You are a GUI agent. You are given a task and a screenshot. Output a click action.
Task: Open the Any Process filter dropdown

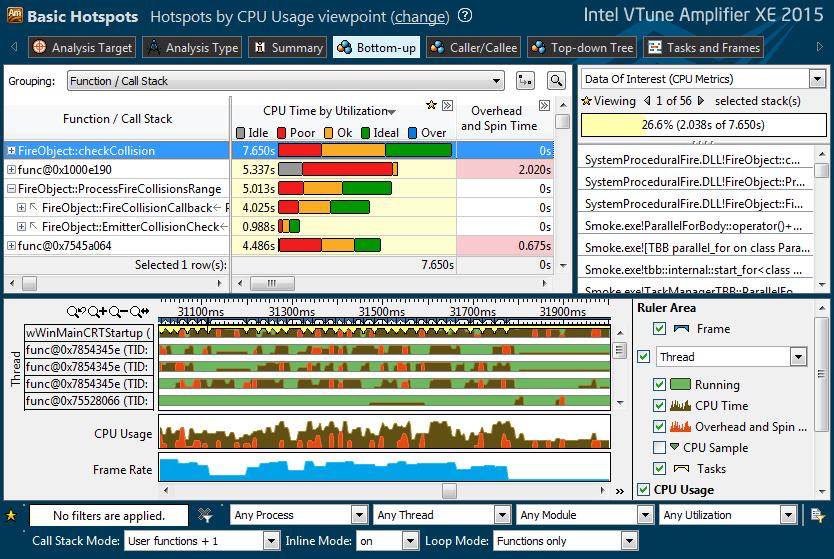tap(299, 515)
